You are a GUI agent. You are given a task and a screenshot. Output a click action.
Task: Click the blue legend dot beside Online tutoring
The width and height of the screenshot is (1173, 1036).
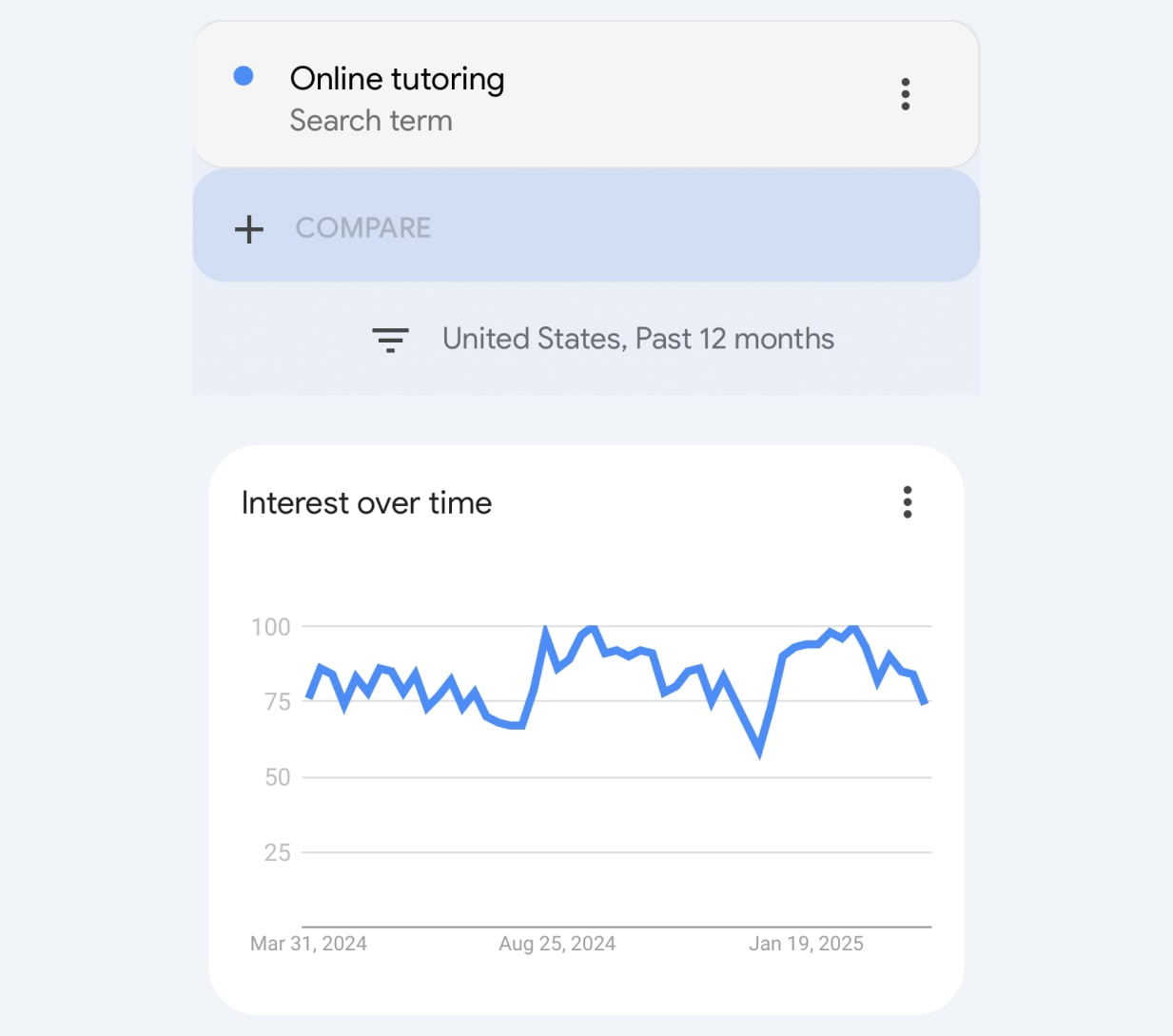tap(244, 74)
